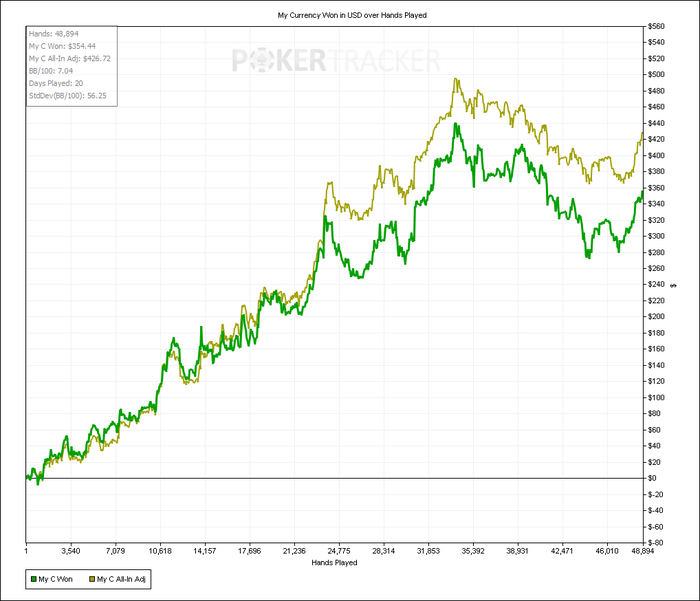
Task: Click the $100 y-axis label
Action: [656, 397]
